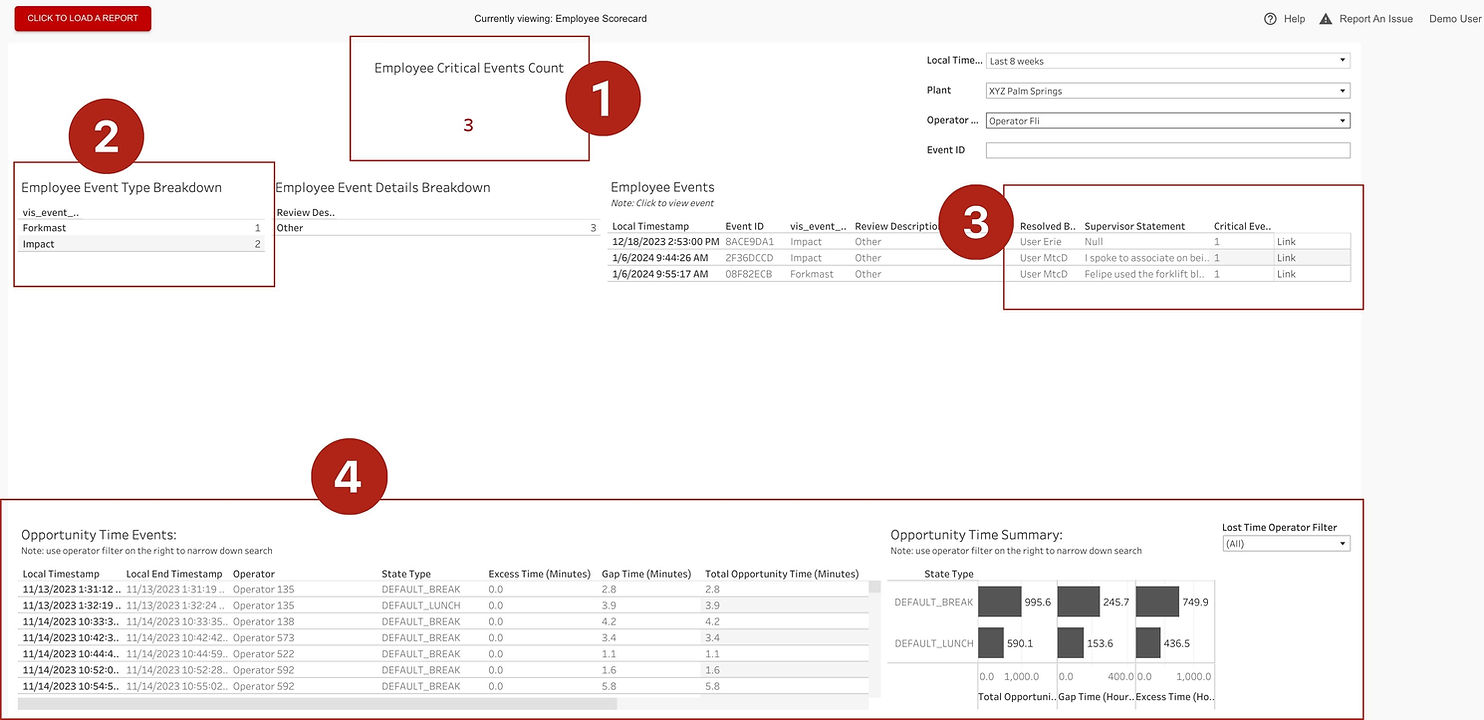Screen dimensions: 1484x720
Task: Open the Link for Felipe's forklift event
Action: tap(1286, 273)
